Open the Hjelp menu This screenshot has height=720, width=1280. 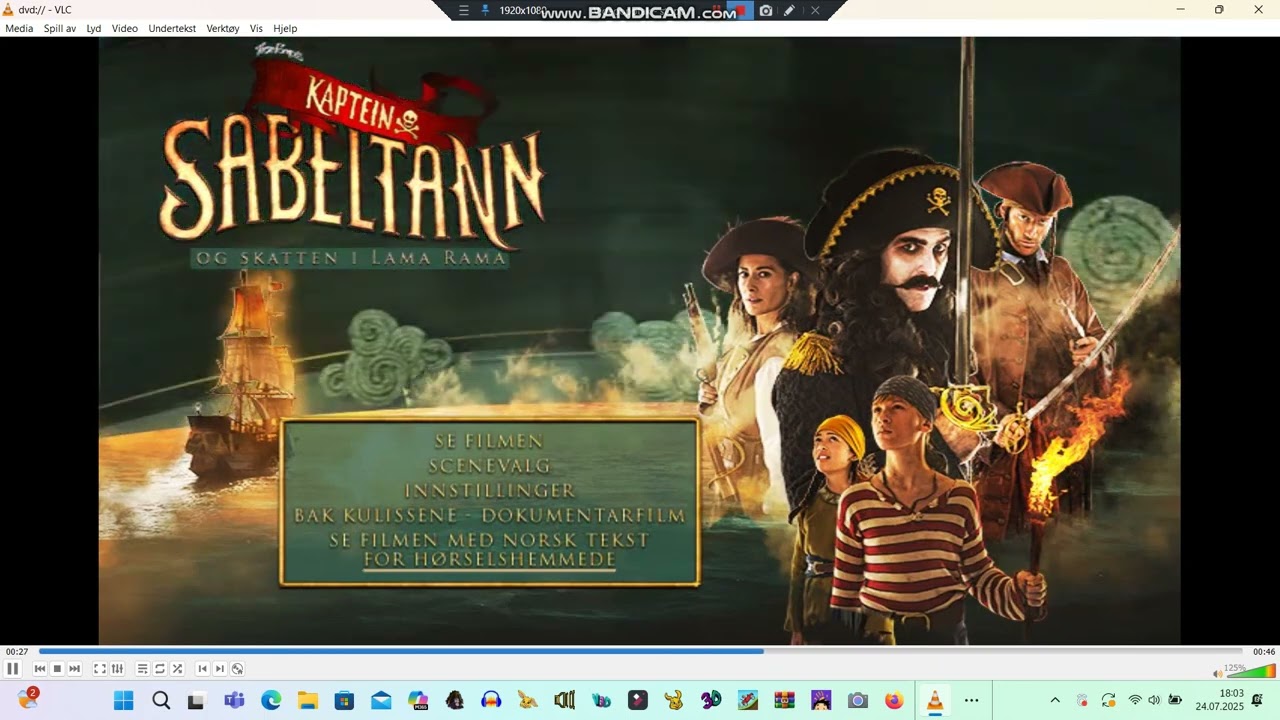(x=285, y=28)
